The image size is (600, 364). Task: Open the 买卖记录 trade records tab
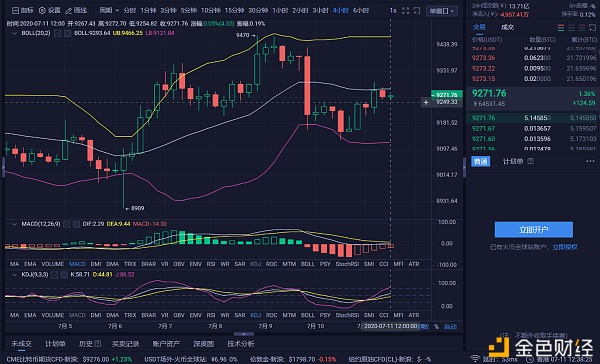pos(125,344)
